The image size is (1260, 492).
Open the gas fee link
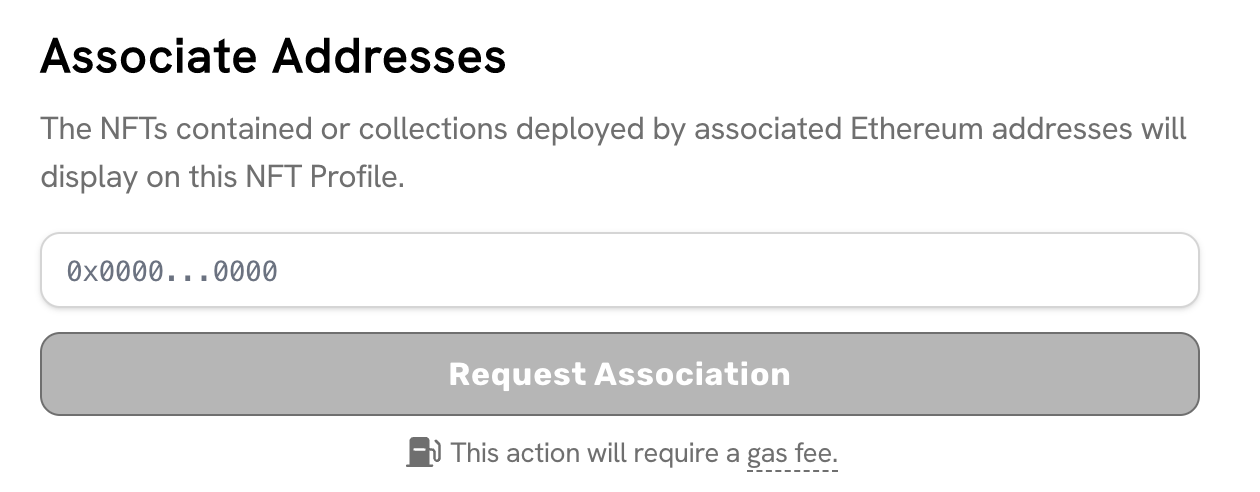click(792, 454)
